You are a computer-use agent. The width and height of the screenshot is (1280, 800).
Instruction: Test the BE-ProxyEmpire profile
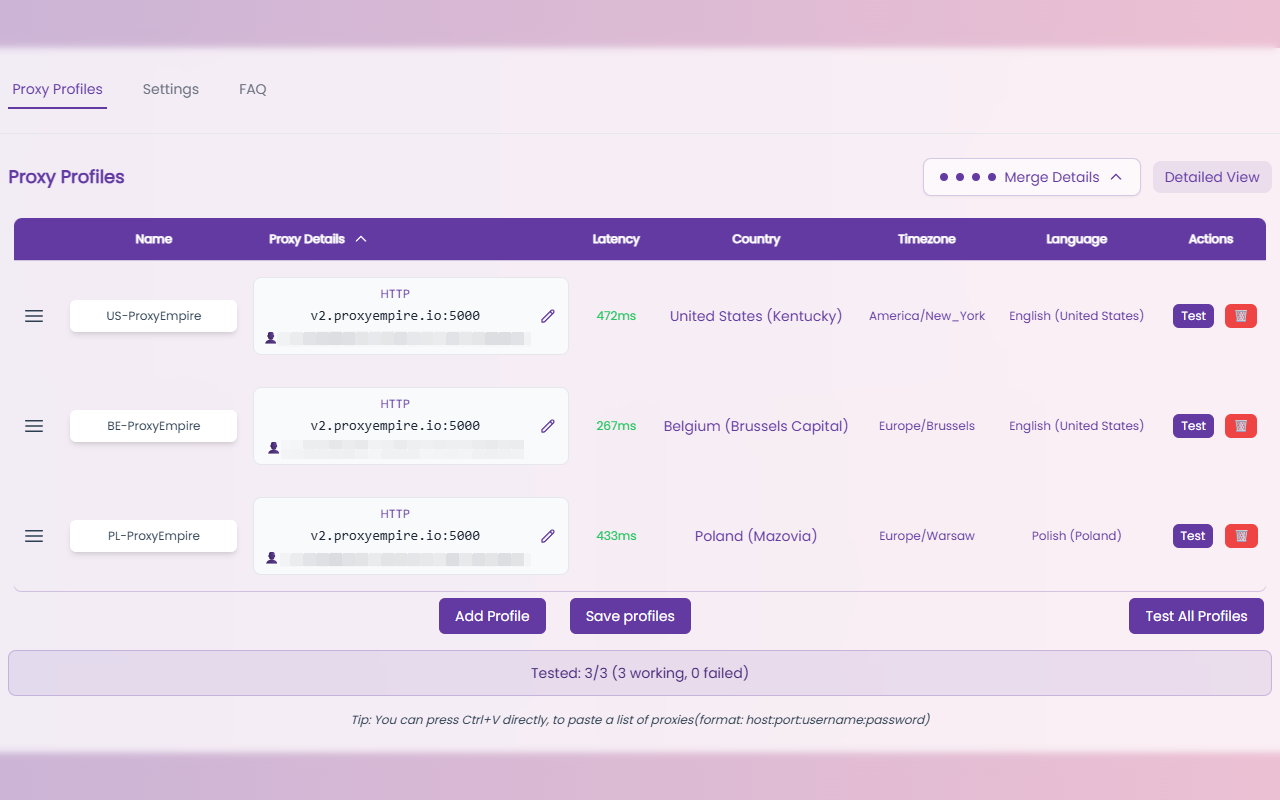[x=1193, y=426]
